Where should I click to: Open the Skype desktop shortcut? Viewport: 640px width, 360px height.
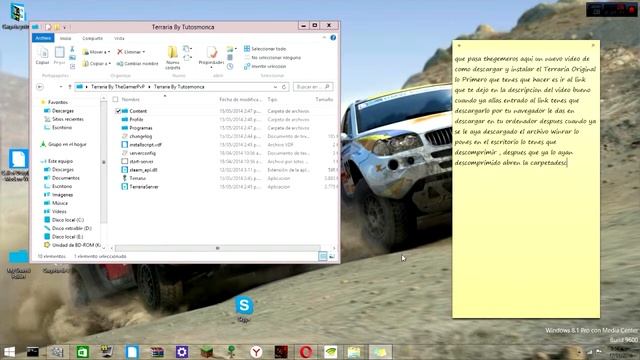click(244, 309)
